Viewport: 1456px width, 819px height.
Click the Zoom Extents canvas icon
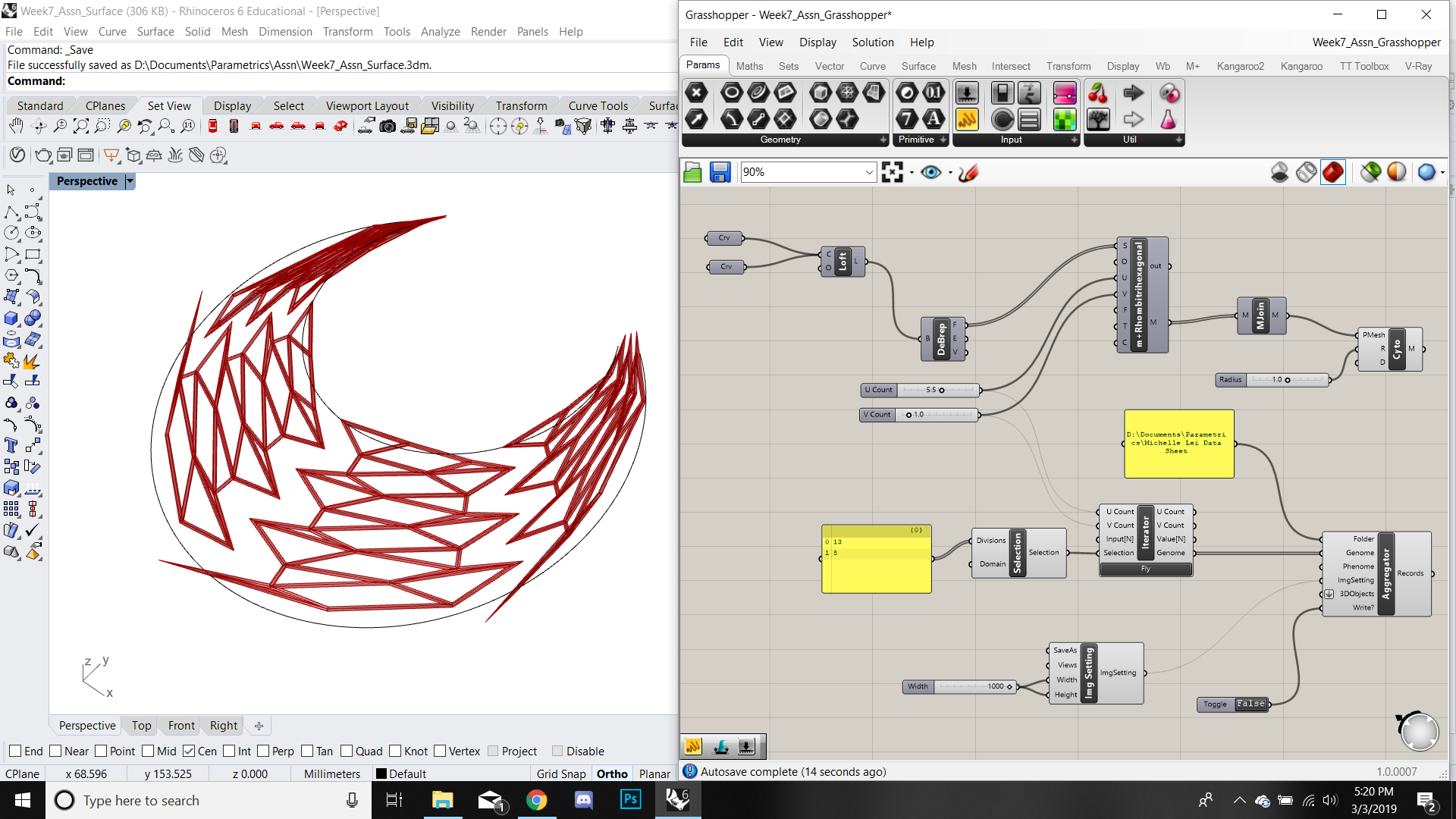893,173
